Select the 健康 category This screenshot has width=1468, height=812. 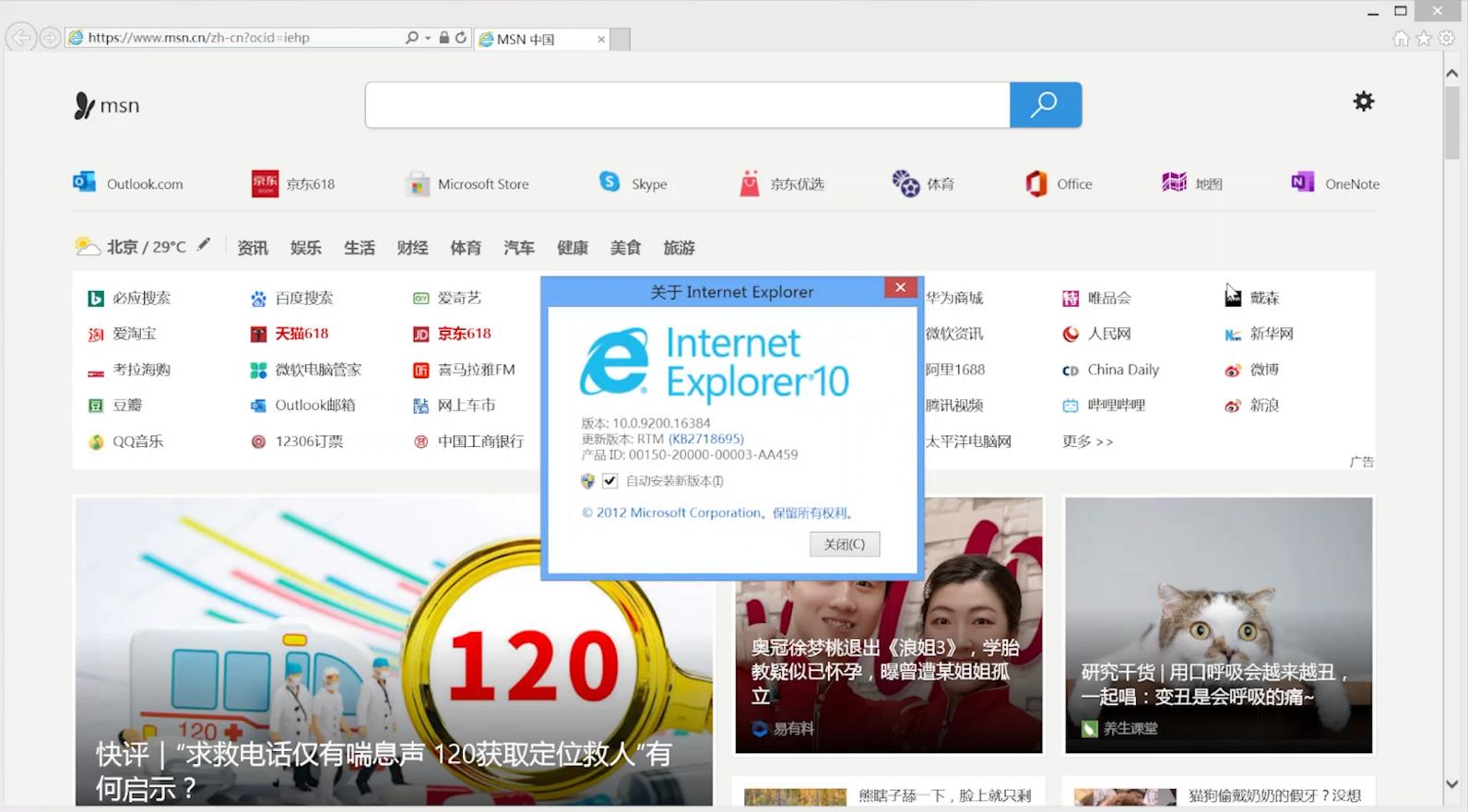(572, 247)
